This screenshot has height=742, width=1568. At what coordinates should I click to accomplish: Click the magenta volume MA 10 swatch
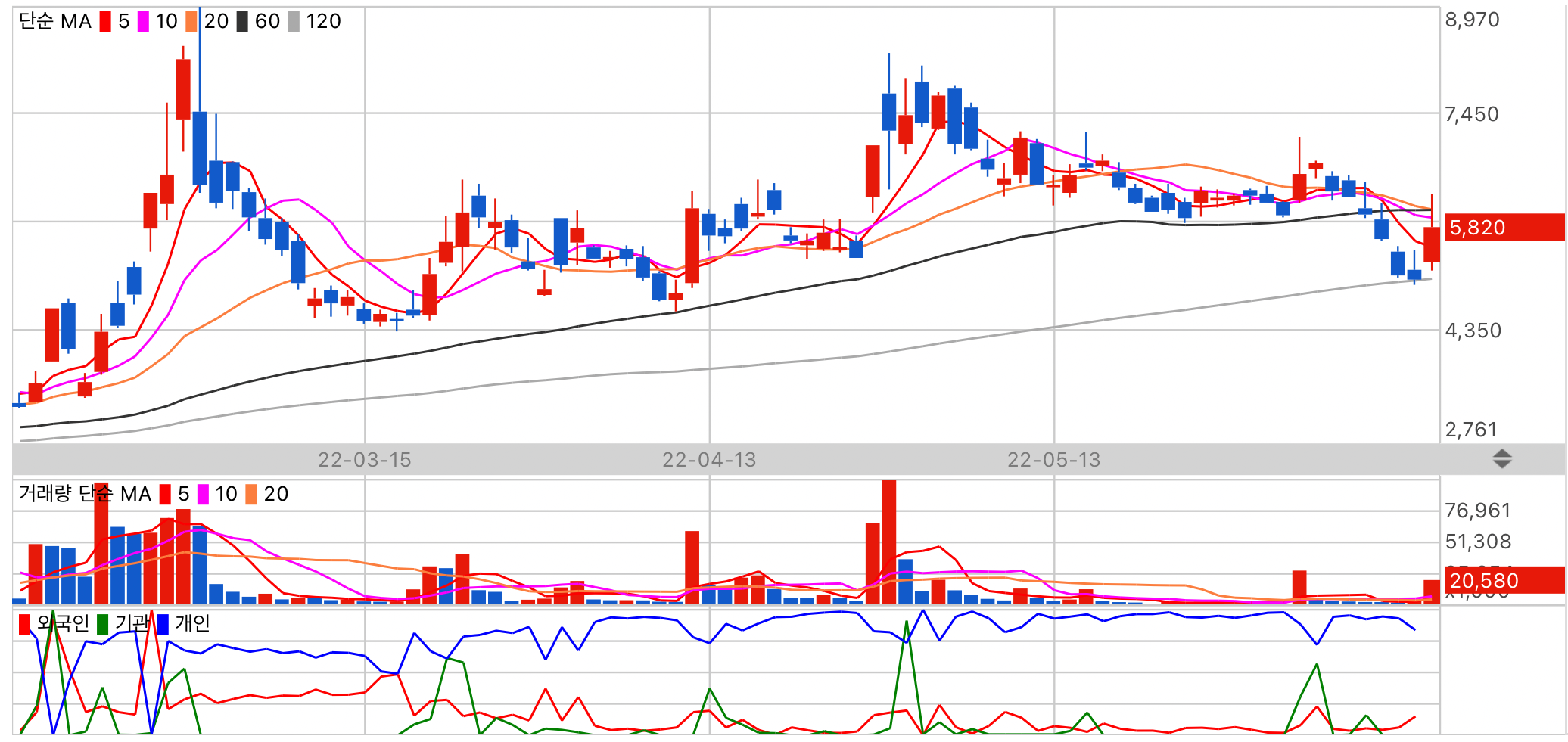[203, 494]
